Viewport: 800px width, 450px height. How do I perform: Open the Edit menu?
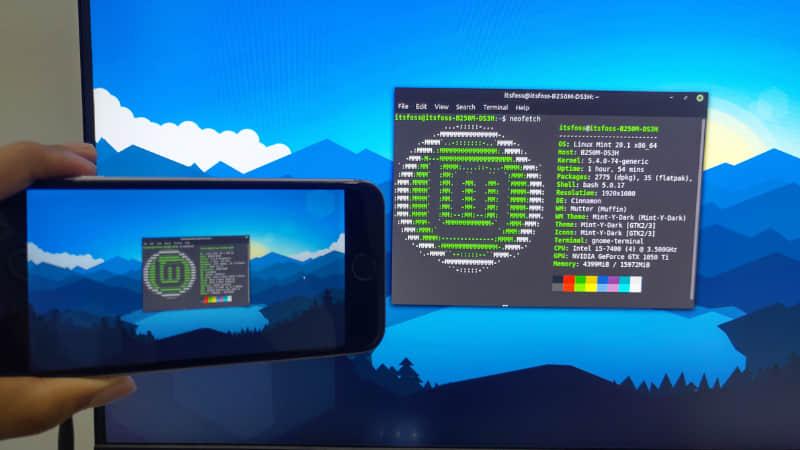(x=422, y=107)
